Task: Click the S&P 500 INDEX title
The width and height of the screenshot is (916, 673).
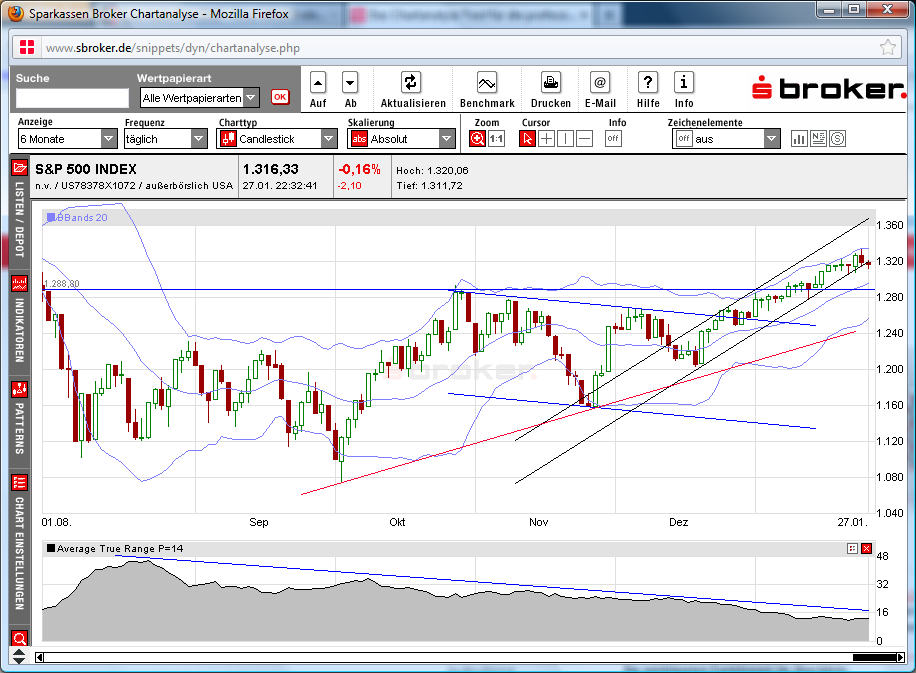Action: coord(86,169)
